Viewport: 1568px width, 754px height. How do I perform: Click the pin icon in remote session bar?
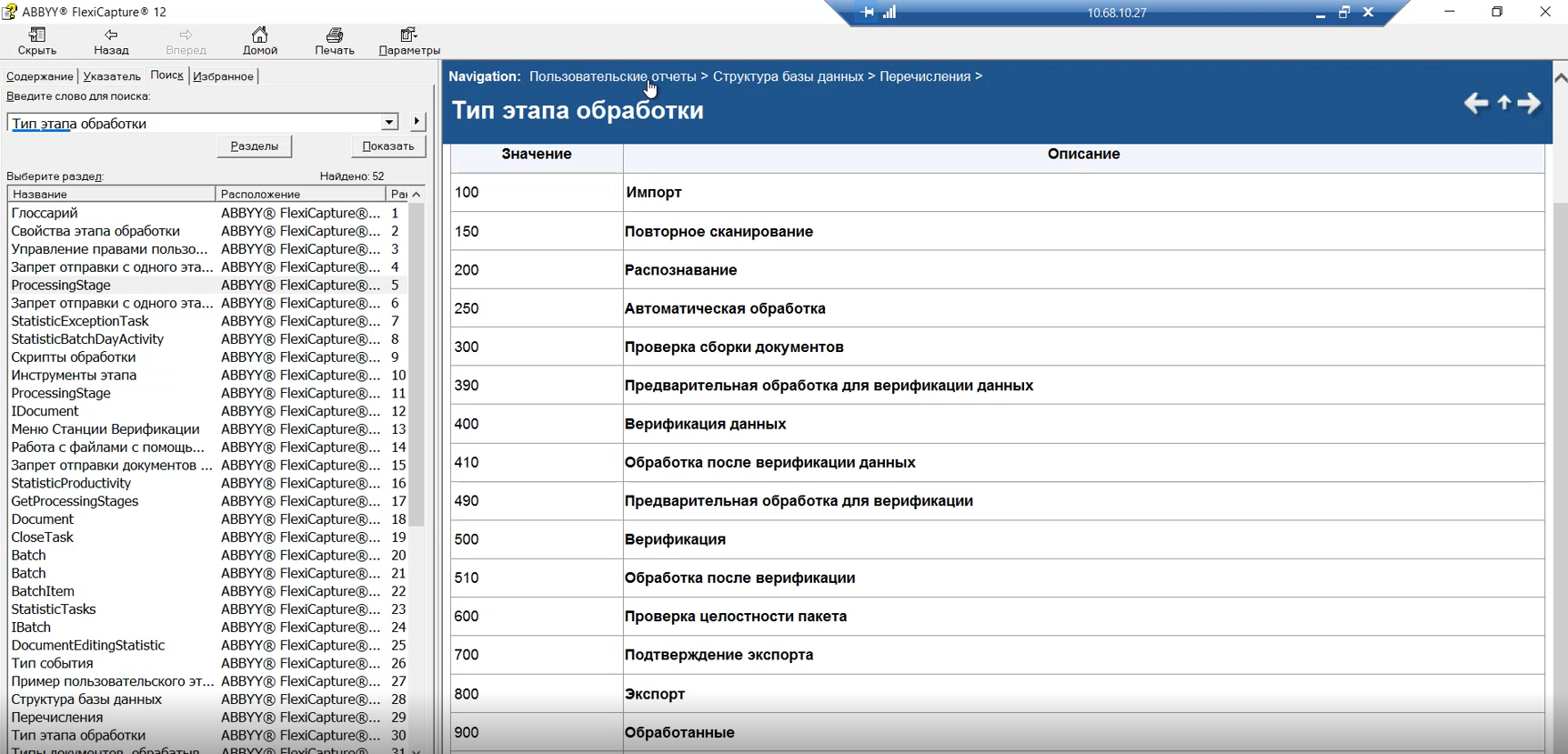coord(867,12)
